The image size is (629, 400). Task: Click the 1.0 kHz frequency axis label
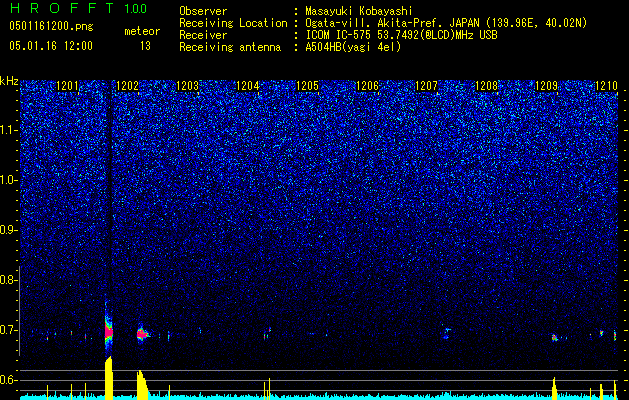pyautogui.click(x=9, y=180)
